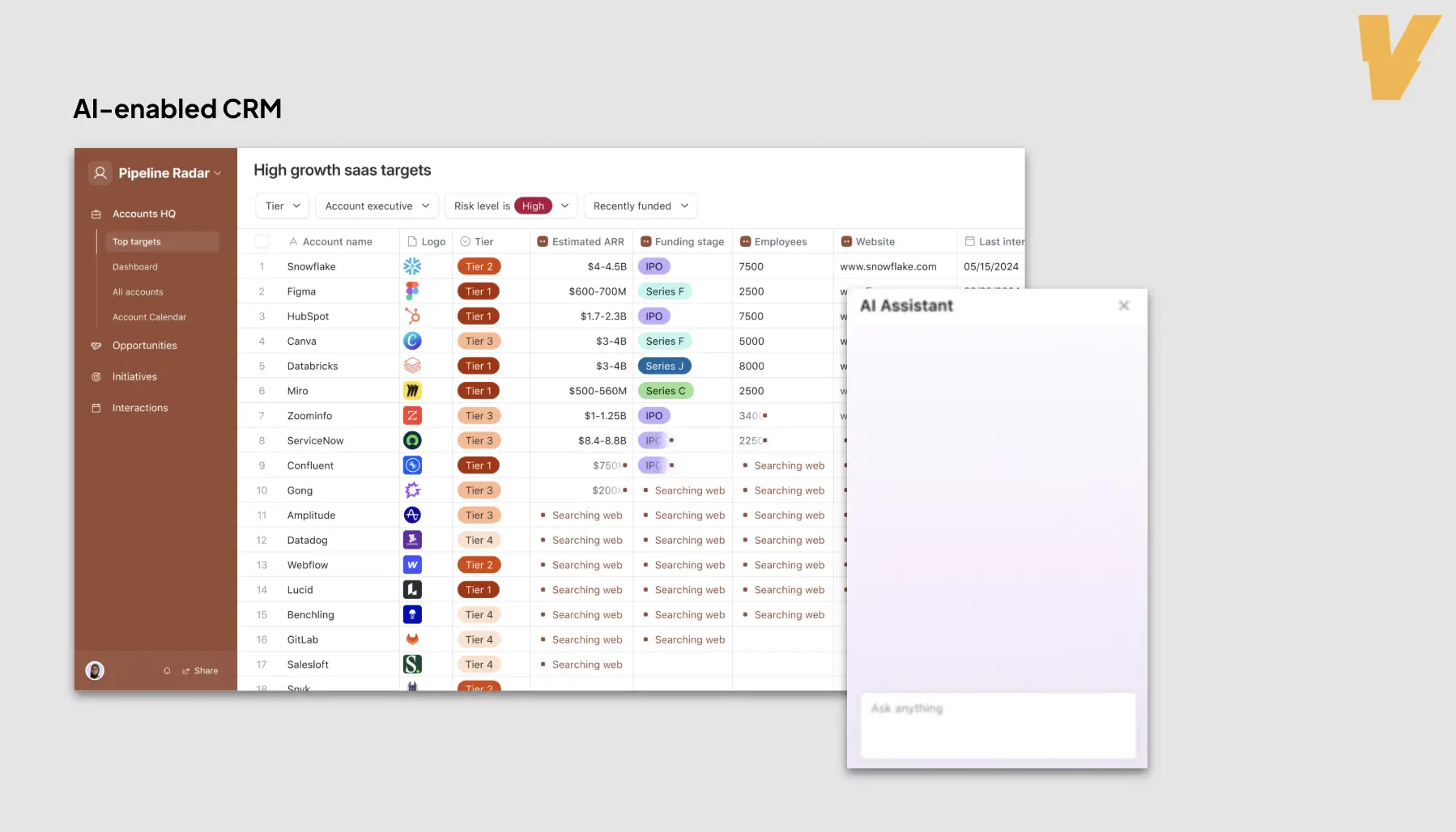Click the calendar icon on Last interaction column
This screenshot has width=1456, height=832.
coord(970,241)
